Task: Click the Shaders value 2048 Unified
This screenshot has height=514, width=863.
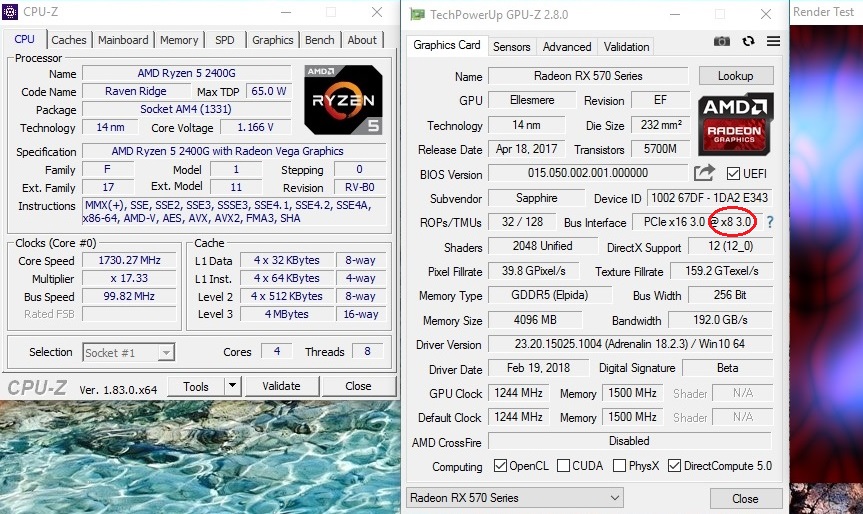Action: [x=543, y=246]
